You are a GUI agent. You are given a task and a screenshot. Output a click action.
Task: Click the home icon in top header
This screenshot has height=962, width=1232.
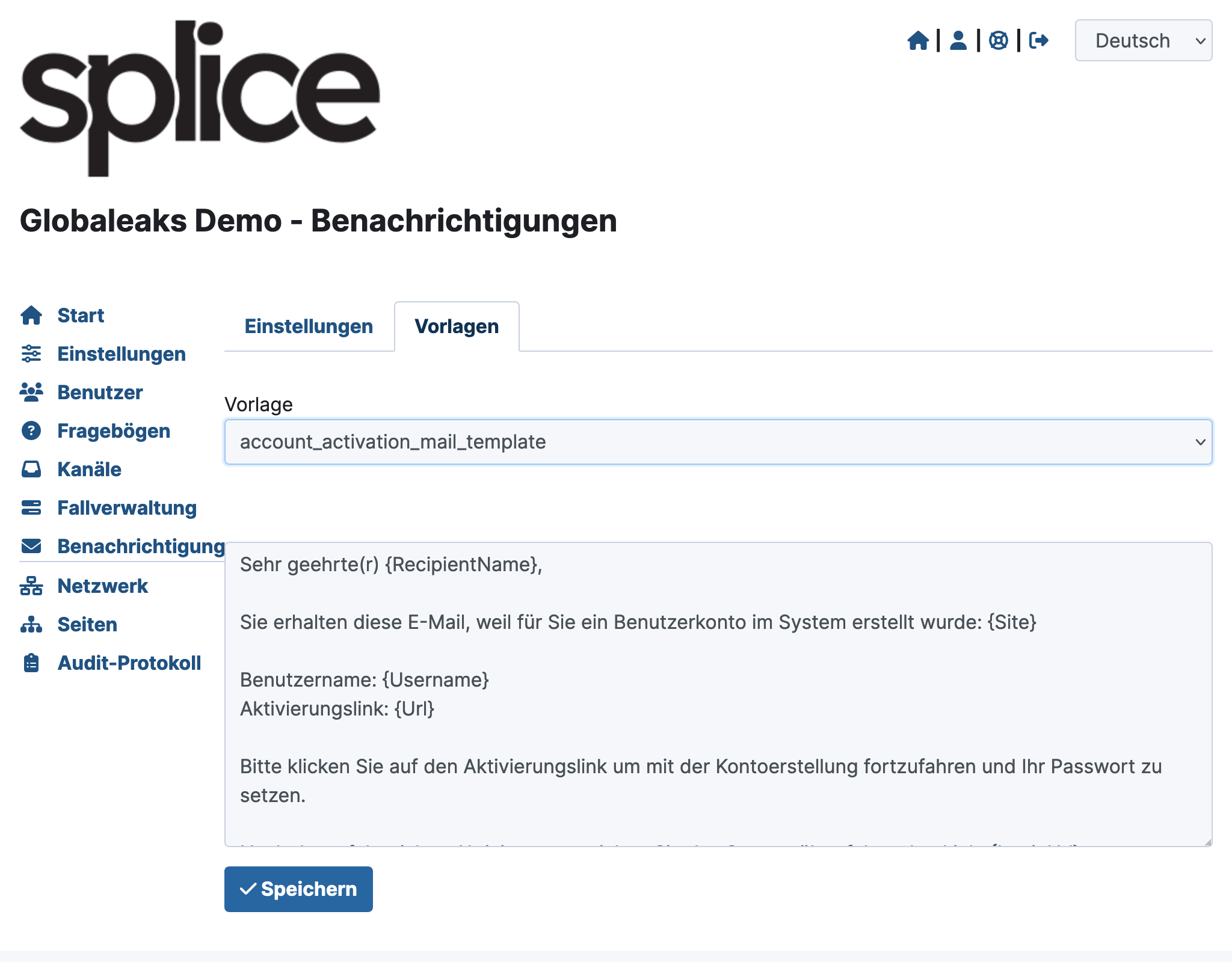tap(918, 41)
